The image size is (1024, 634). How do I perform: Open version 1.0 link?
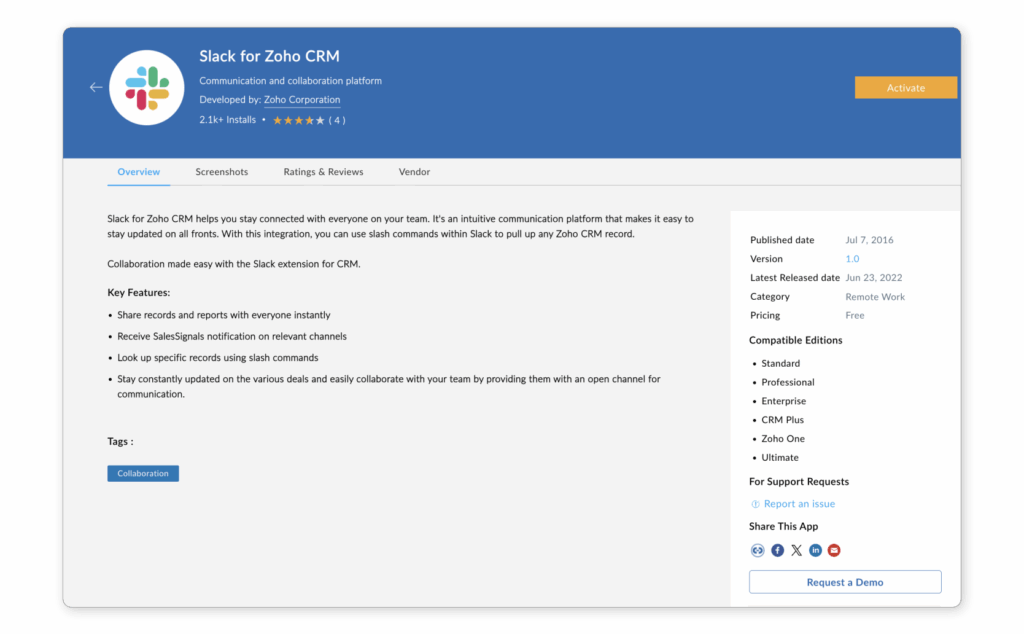click(x=852, y=259)
